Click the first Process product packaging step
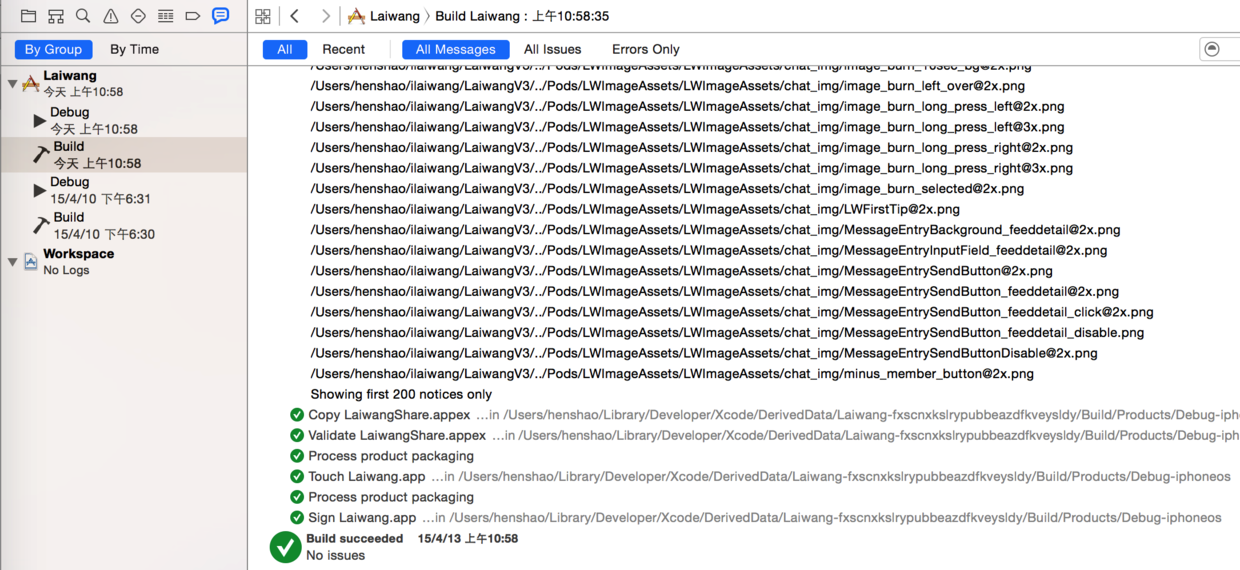Screen dimensions: 1240x570 [391, 456]
